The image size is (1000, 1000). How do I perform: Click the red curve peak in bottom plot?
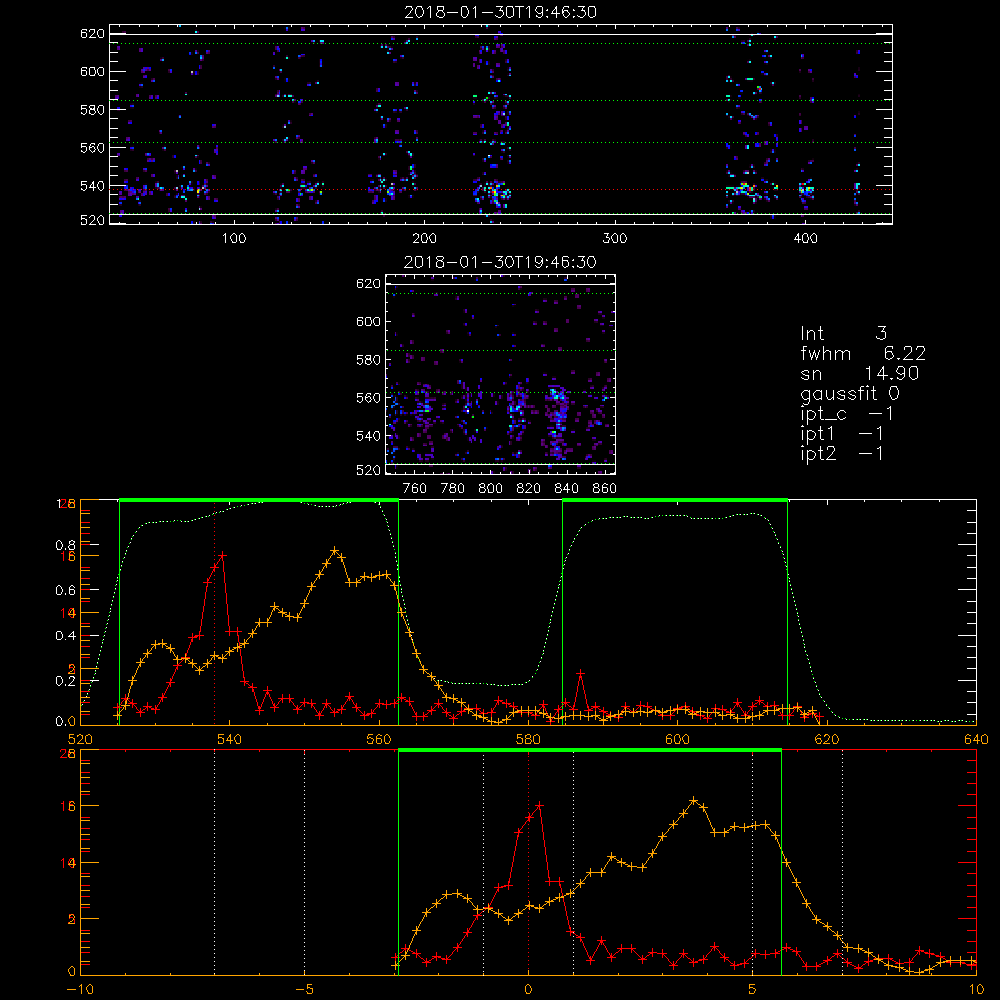[x=540, y=805]
